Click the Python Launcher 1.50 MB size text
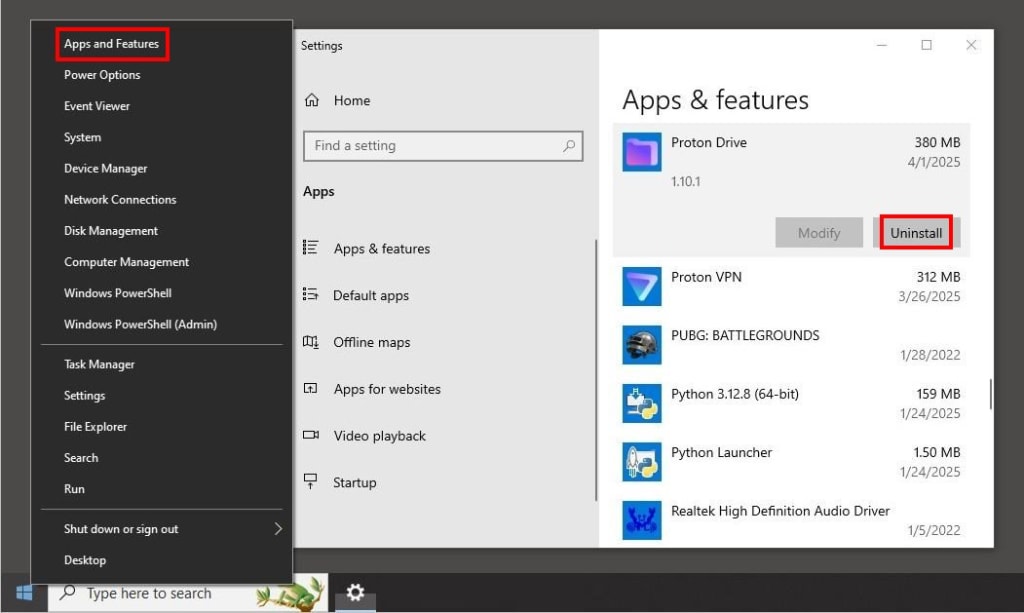The height and width of the screenshot is (613, 1024). pos(936,452)
